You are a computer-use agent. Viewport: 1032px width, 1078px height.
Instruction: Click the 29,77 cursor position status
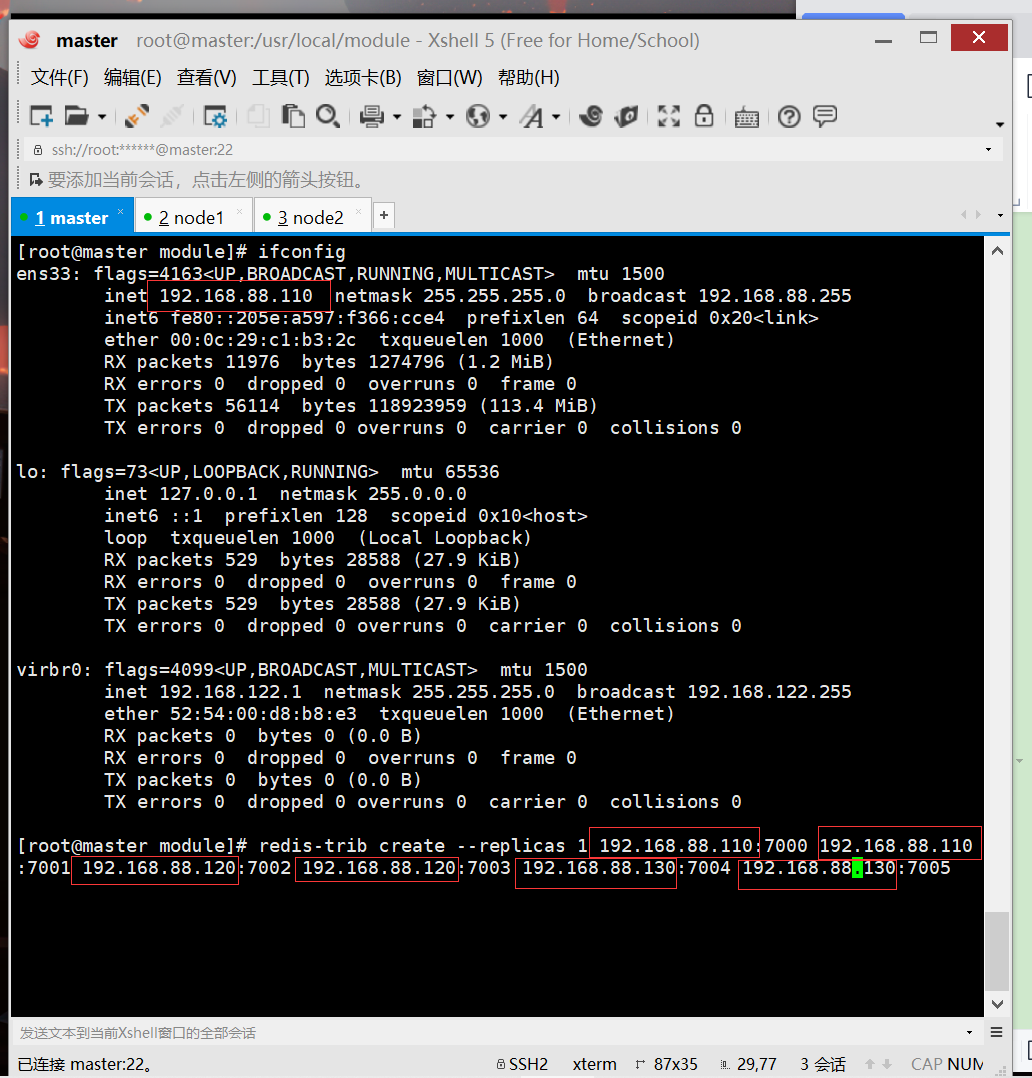coord(749,1064)
